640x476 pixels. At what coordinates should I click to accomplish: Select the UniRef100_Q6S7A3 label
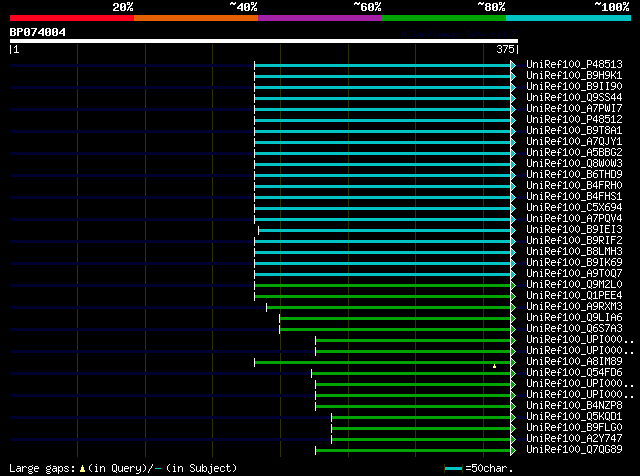[574, 329]
